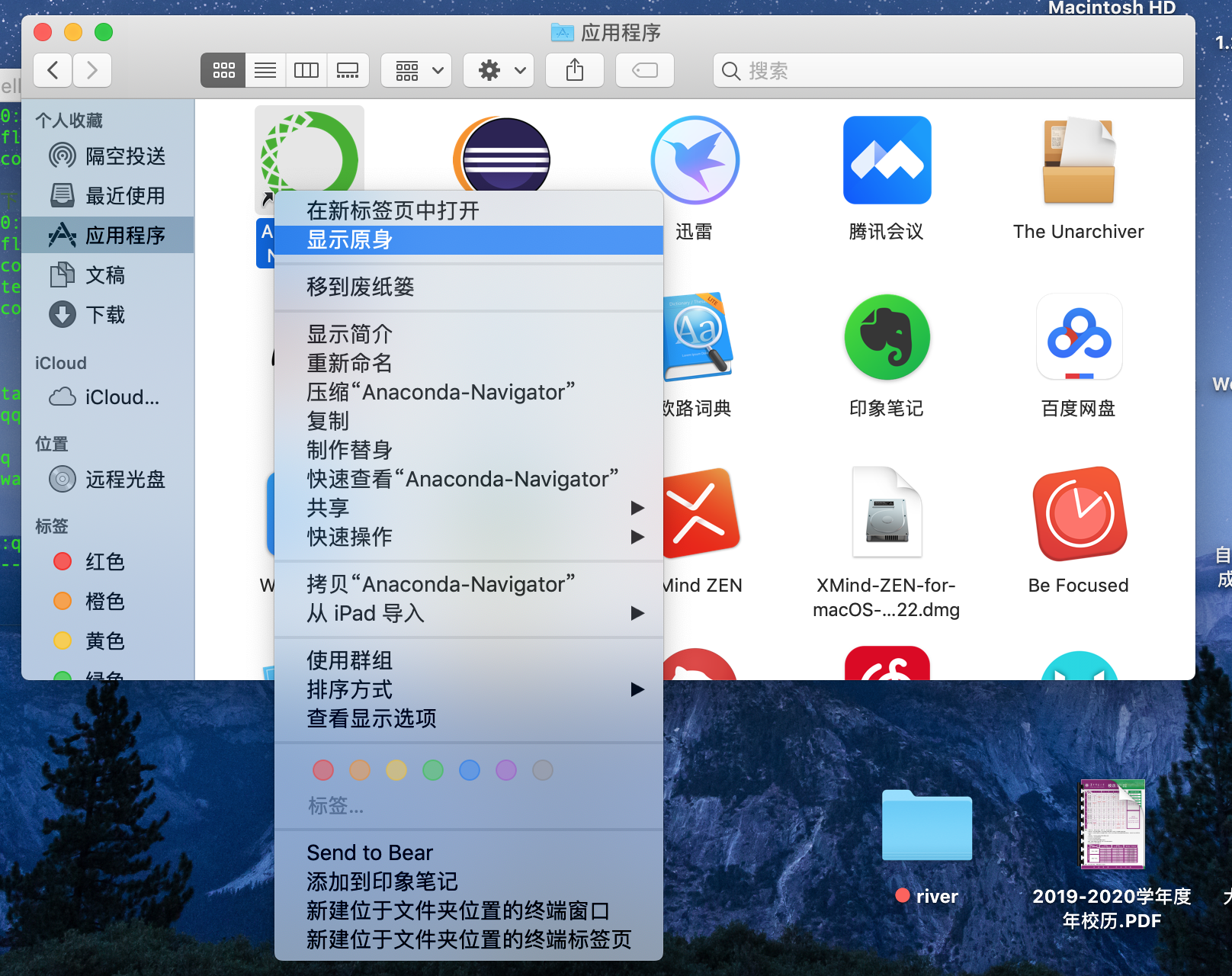1232x976 pixels.
Task: Open the 腾讯会议 app icon
Action: 887,160
